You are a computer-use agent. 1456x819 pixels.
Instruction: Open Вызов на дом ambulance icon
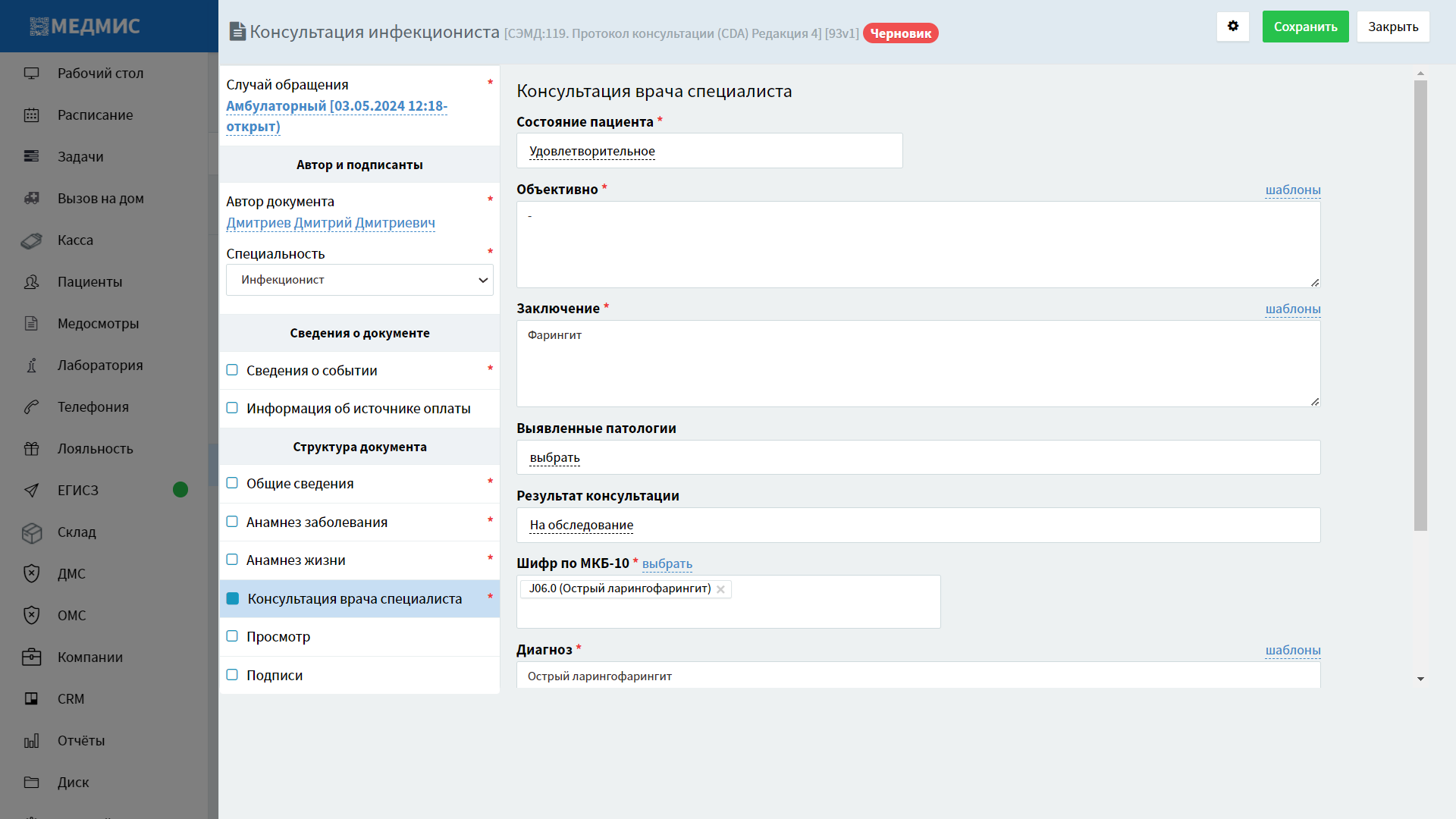pyautogui.click(x=31, y=199)
